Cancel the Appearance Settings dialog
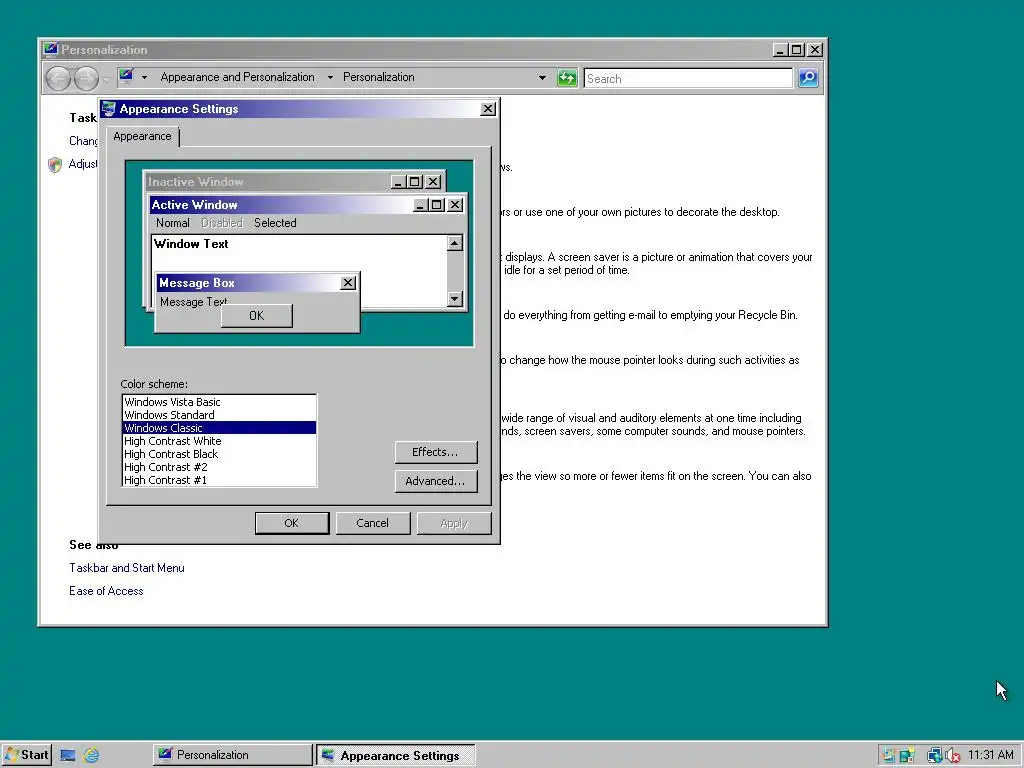Viewport: 1024px width, 768px height. [372, 523]
